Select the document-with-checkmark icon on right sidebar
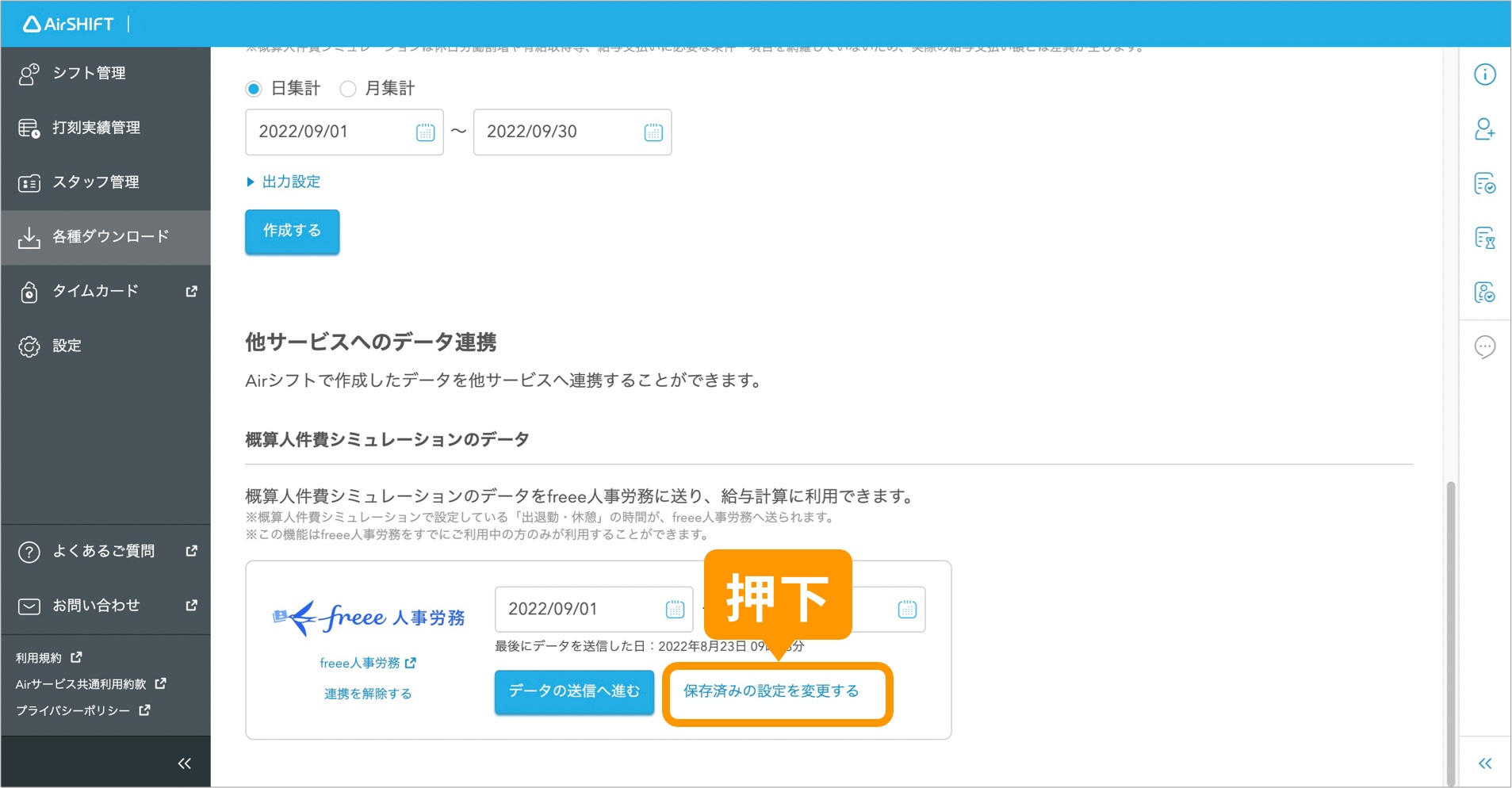 [1486, 183]
